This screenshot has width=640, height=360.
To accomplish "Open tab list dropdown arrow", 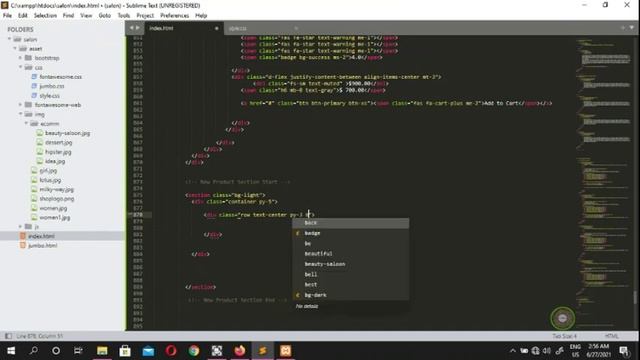I will tap(631, 28).
